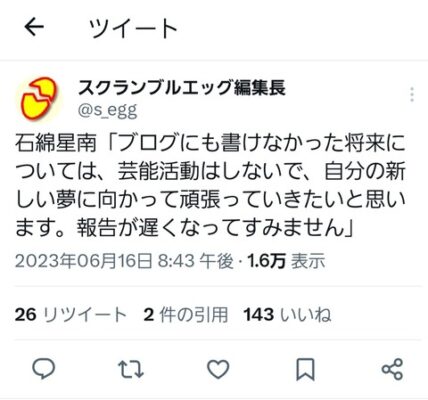The width and height of the screenshot is (428, 400).
Task: Open the 1.6万 表示 view stats
Action: coord(286,261)
